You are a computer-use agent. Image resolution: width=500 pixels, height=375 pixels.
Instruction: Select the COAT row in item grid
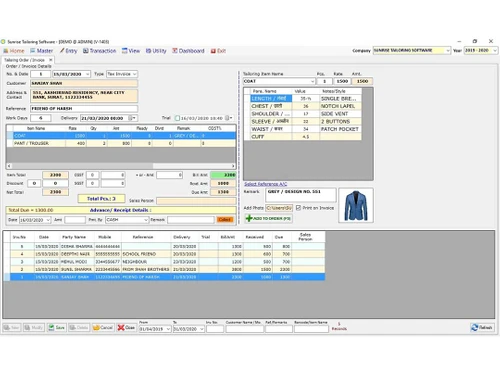pos(121,136)
